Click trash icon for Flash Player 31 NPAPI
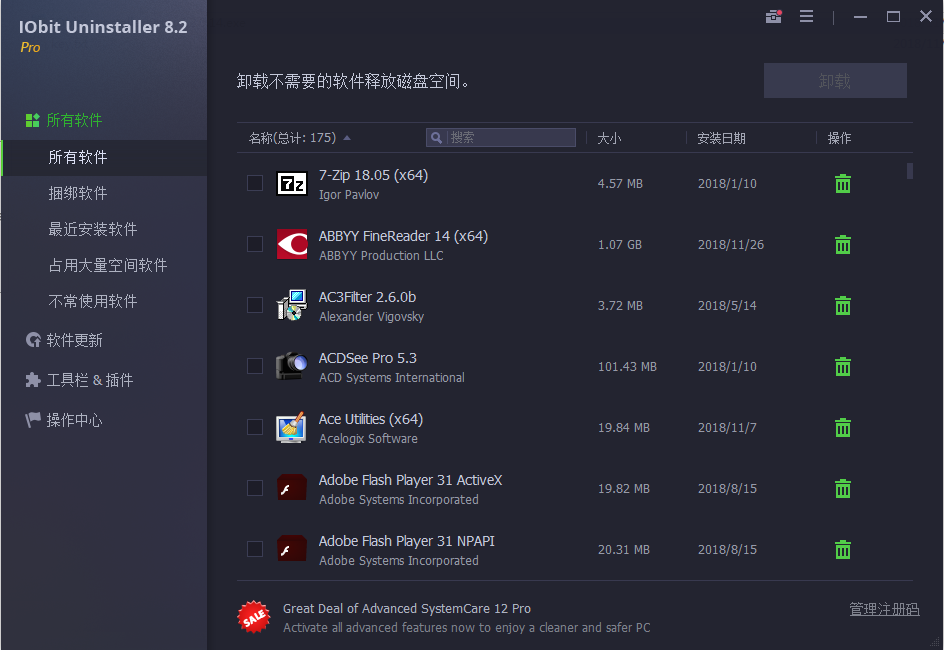Image resolution: width=944 pixels, height=650 pixels. [843, 549]
